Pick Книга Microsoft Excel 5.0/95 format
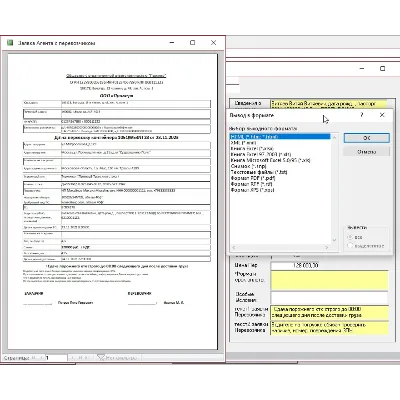Screen dimensions: 400x400 (x=270, y=160)
